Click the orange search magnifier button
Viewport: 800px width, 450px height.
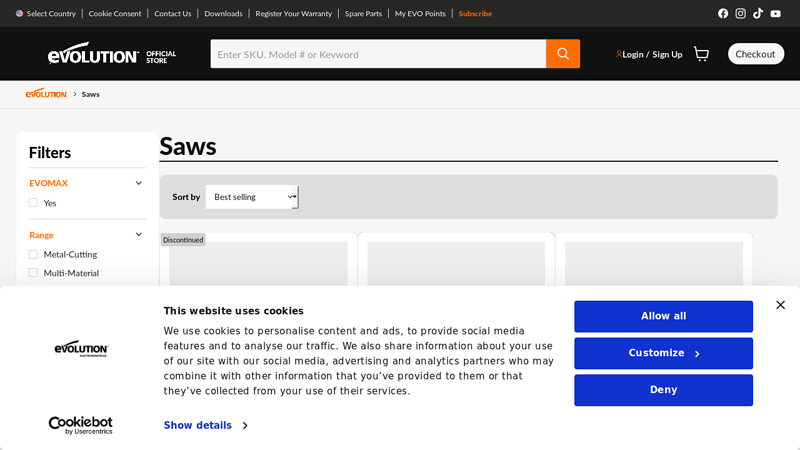tap(563, 54)
